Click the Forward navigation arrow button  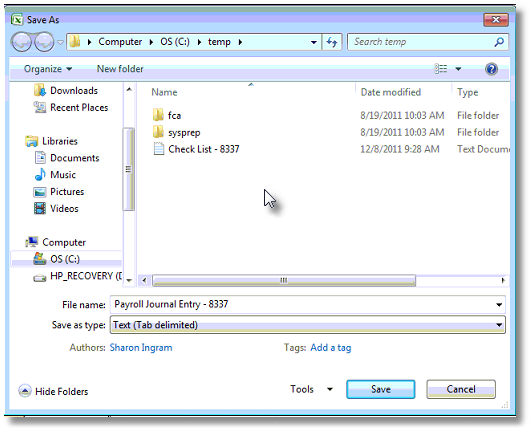pyautogui.click(x=44, y=42)
